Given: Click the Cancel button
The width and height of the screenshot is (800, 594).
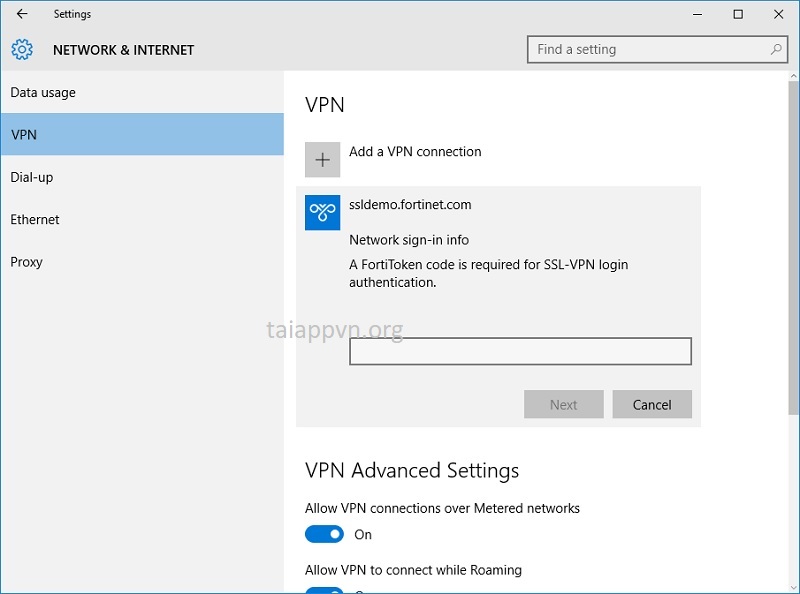Looking at the screenshot, I should [x=652, y=404].
